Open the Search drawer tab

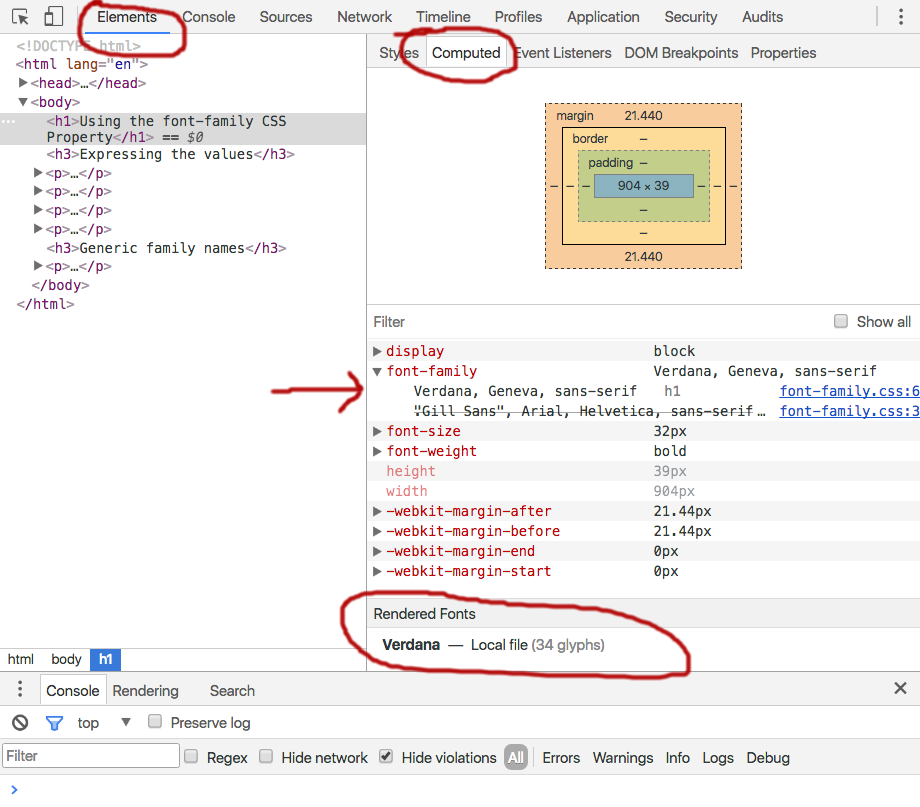[232, 690]
